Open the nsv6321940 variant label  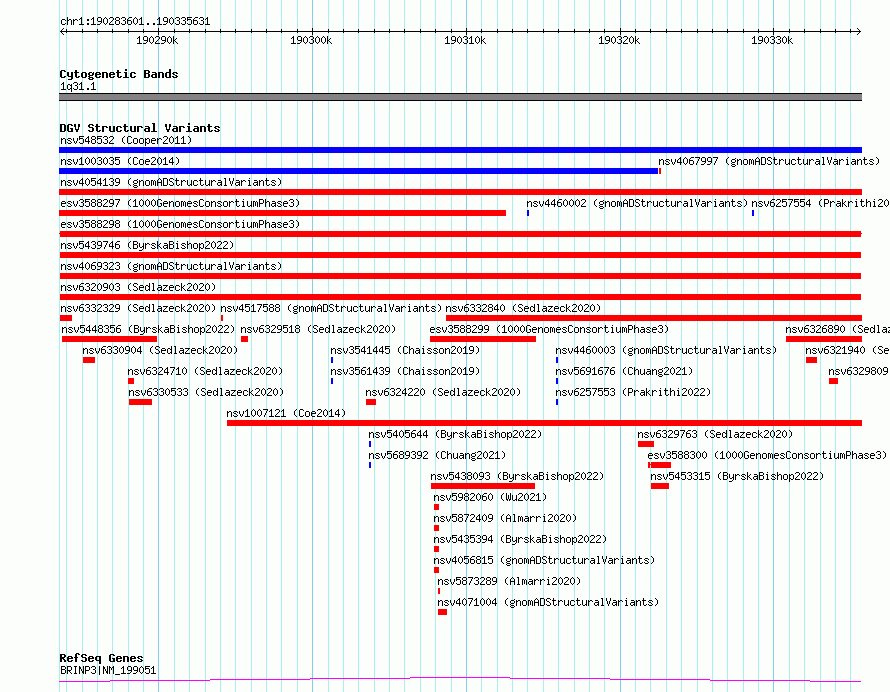click(847, 350)
